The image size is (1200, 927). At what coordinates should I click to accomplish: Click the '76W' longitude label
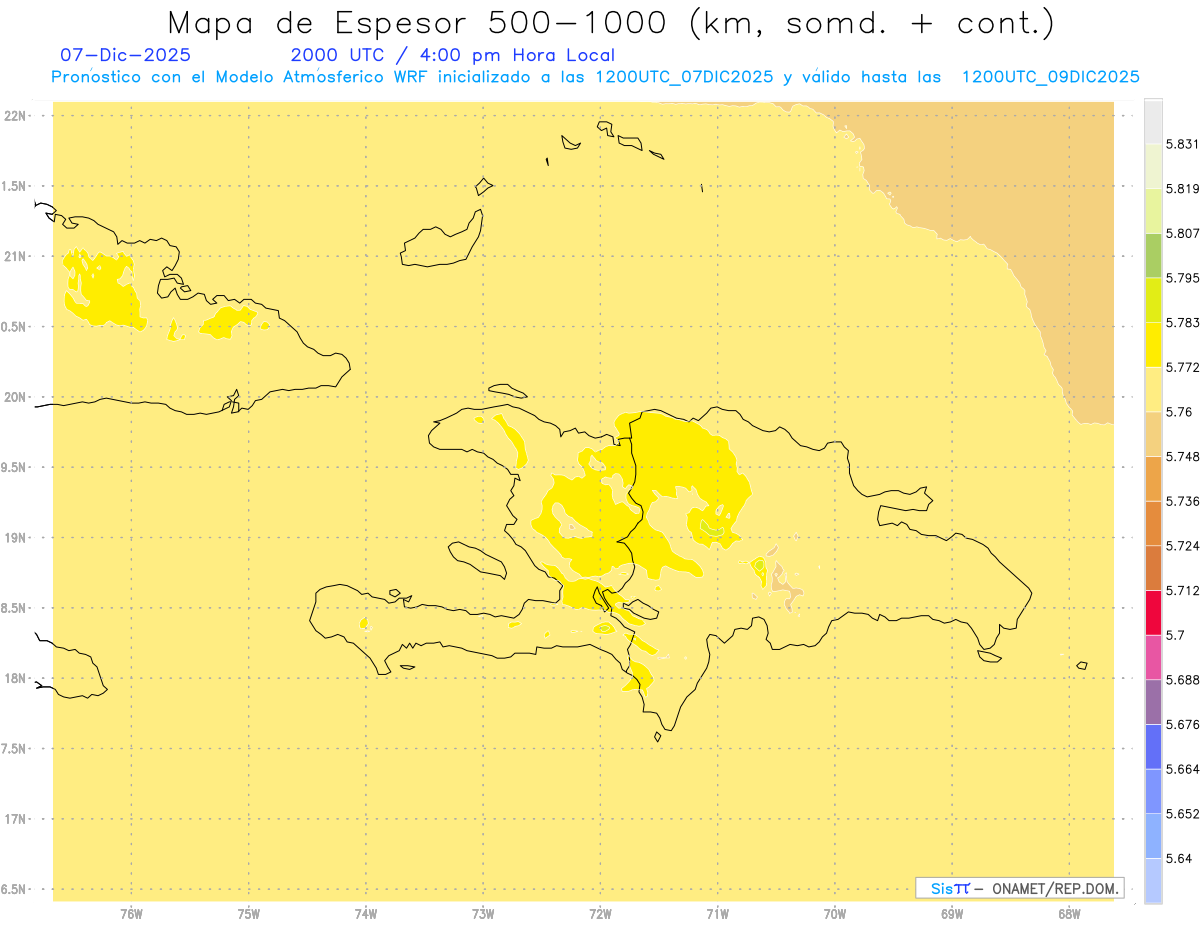131,914
